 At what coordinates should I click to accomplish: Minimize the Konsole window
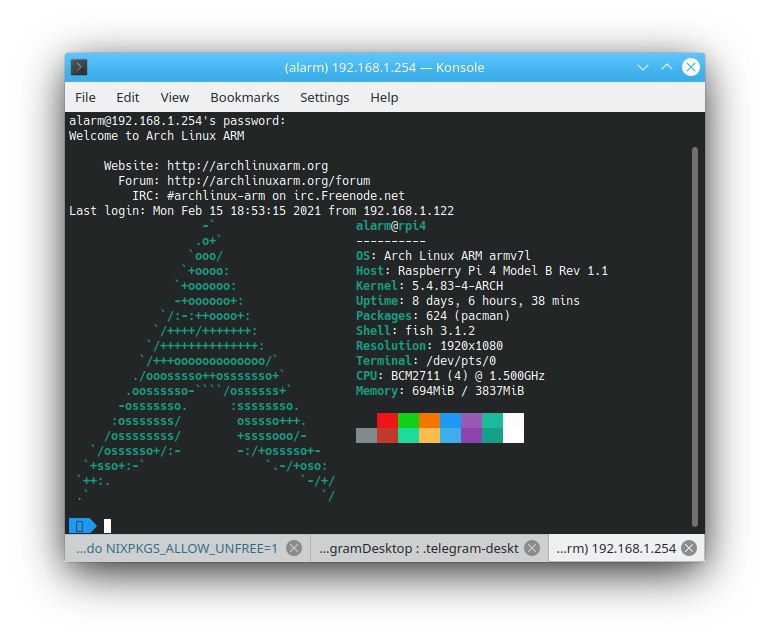coord(643,67)
